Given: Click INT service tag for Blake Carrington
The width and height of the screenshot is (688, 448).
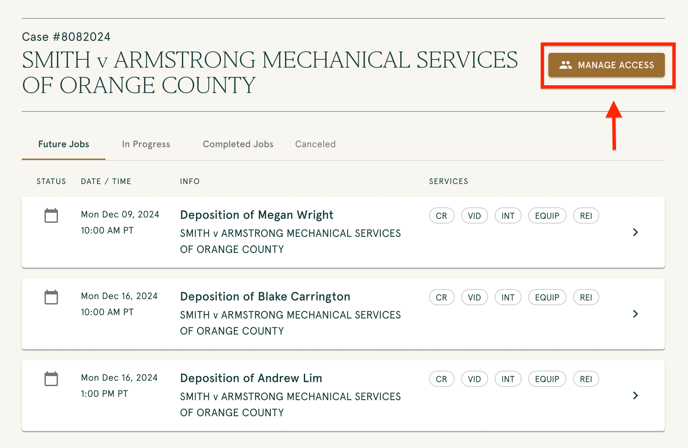Looking at the screenshot, I should tap(508, 297).
